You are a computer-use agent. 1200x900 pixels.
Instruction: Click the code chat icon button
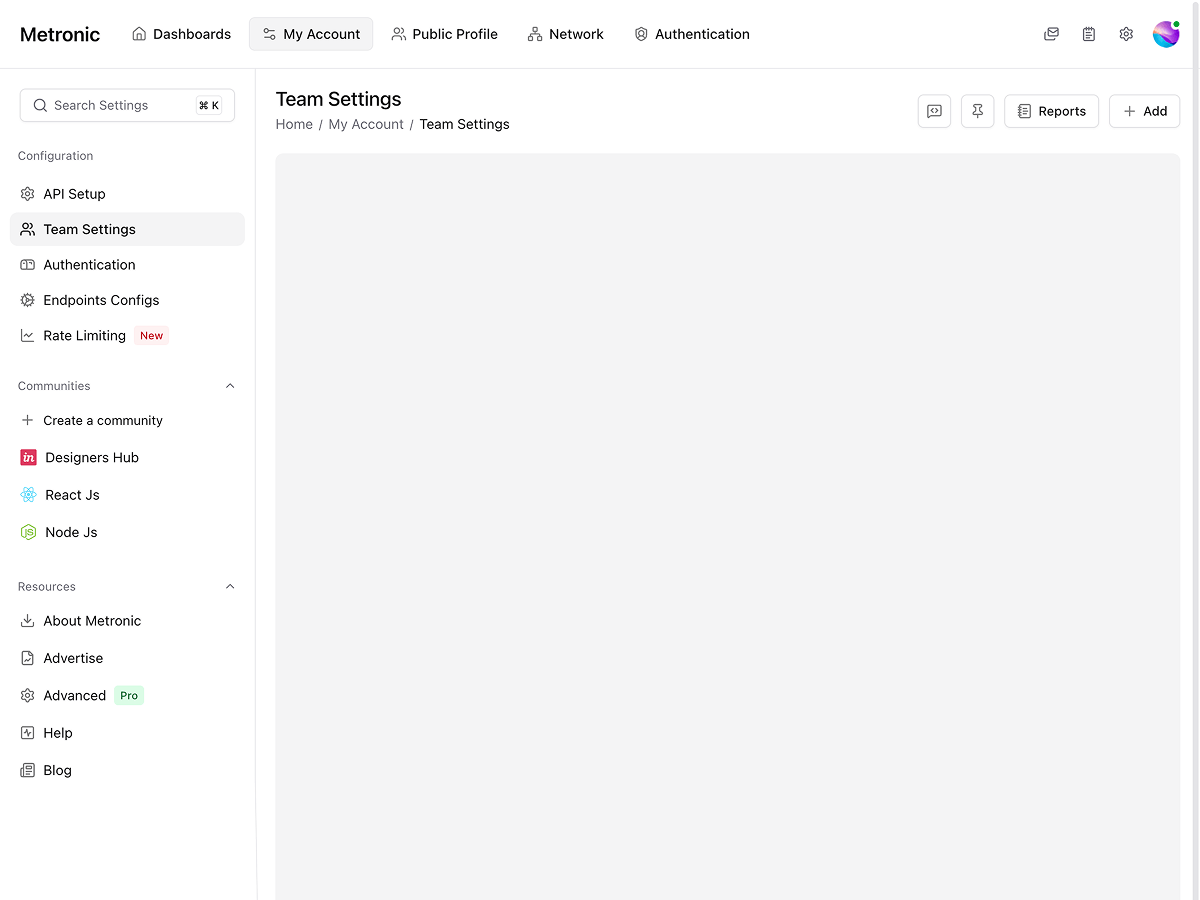tap(934, 111)
